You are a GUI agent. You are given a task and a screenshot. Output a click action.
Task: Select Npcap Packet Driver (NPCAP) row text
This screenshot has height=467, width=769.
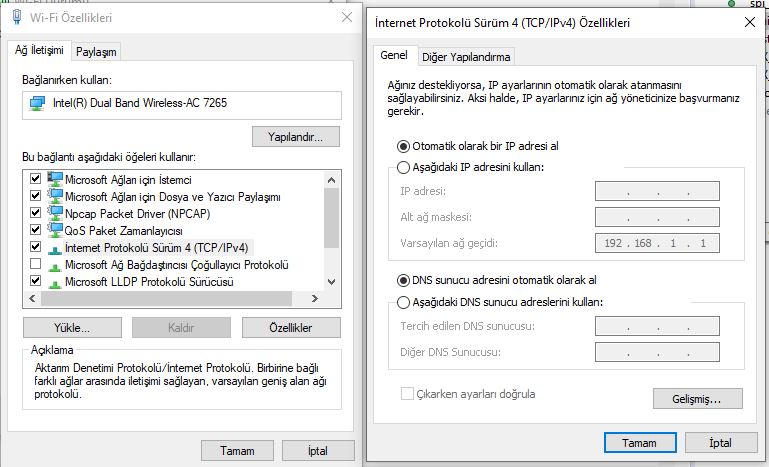tap(137, 214)
